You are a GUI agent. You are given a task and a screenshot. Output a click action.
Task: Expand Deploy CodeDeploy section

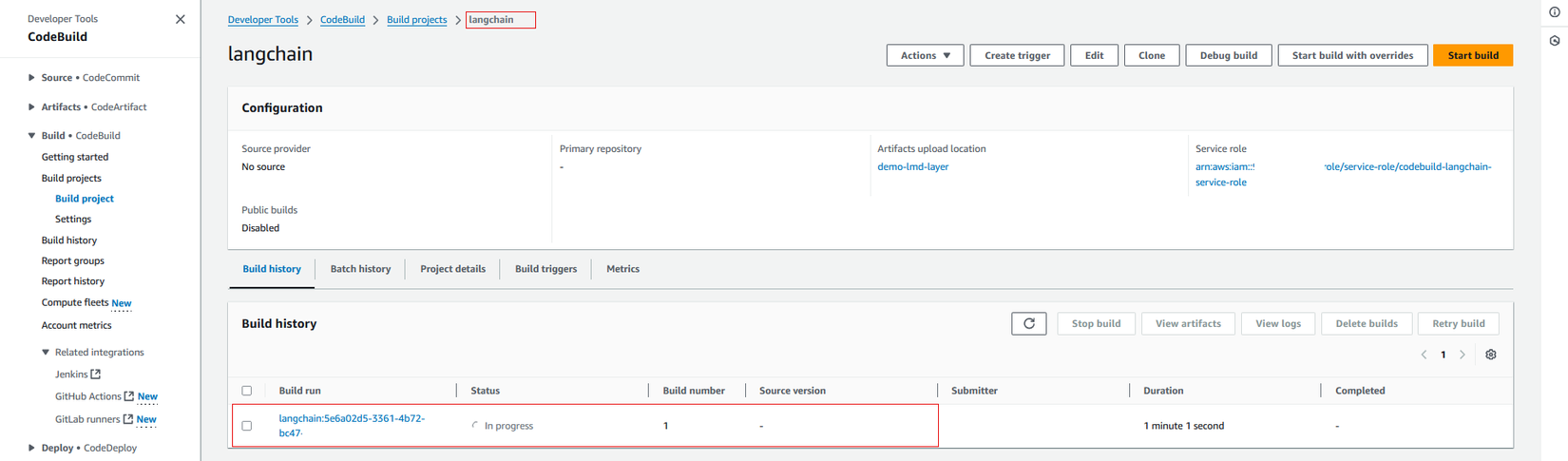[x=31, y=448]
